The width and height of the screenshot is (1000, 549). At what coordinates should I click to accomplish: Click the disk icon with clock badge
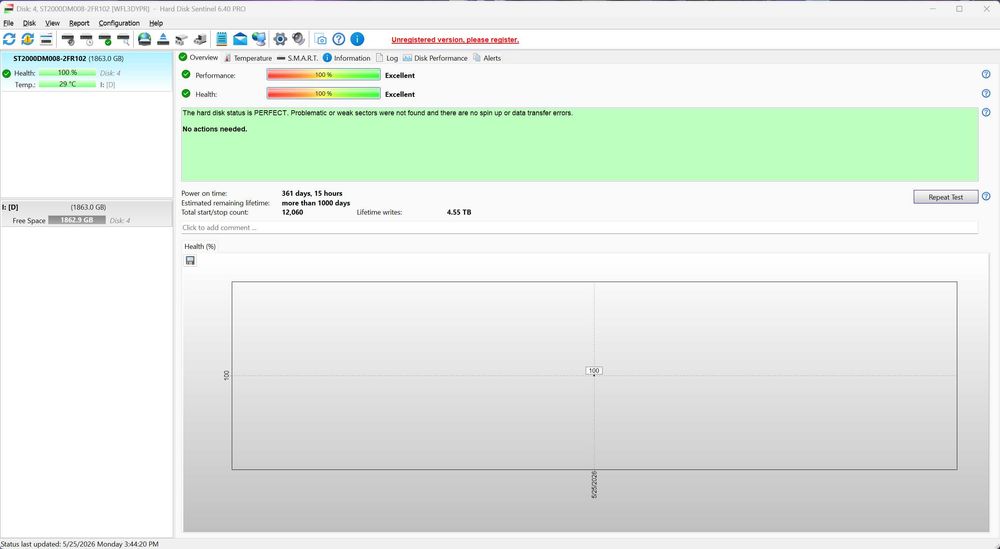[86, 40]
